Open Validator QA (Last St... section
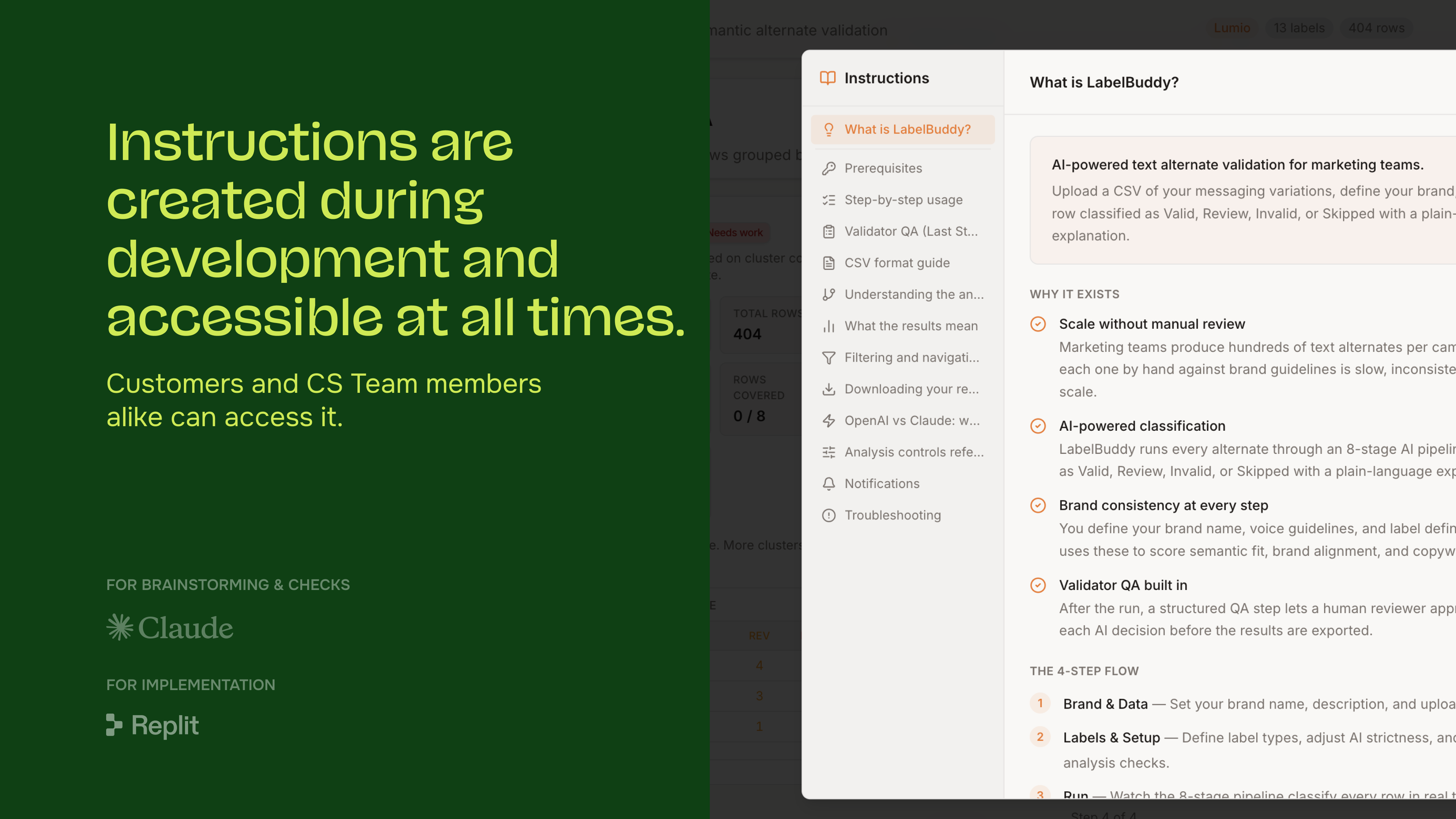The width and height of the screenshot is (1456, 819). pos(903,232)
